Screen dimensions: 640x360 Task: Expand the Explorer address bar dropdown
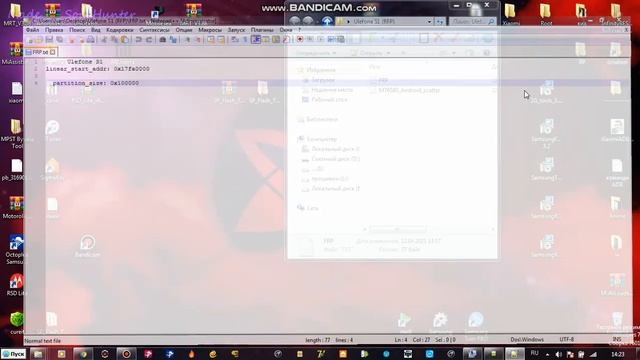click(429, 21)
